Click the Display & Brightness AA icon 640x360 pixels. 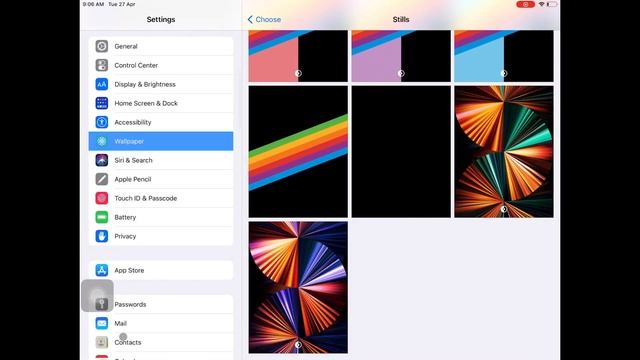[x=102, y=84]
